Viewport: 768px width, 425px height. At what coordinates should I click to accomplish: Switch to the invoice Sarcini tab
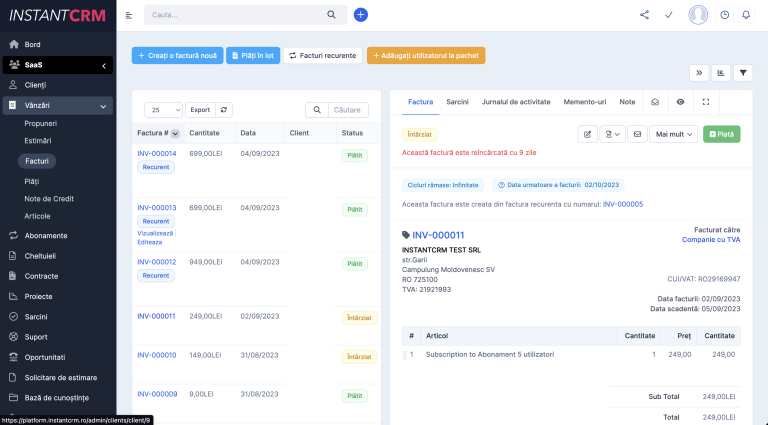pos(457,102)
